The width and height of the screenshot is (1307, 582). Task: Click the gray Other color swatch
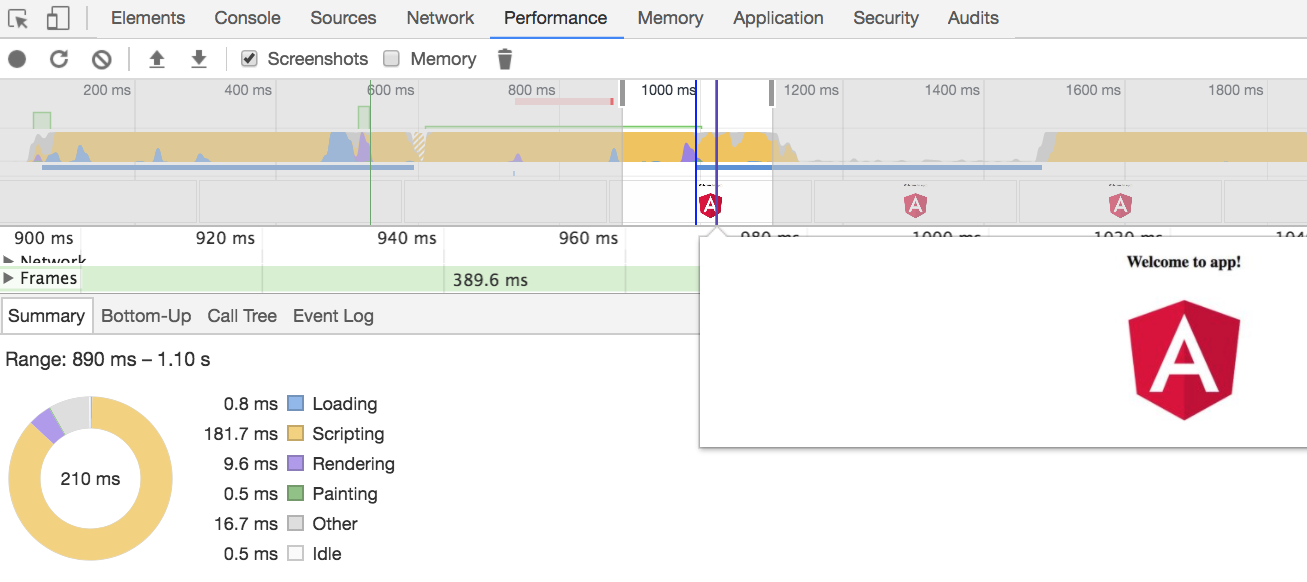pyautogui.click(x=295, y=524)
